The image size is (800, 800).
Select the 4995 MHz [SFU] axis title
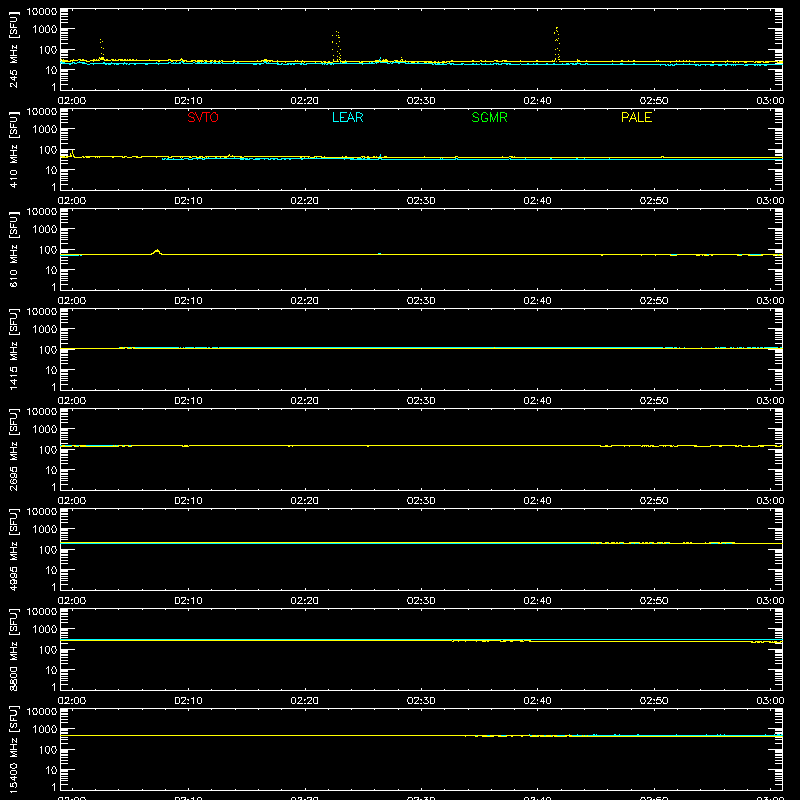[14, 549]
